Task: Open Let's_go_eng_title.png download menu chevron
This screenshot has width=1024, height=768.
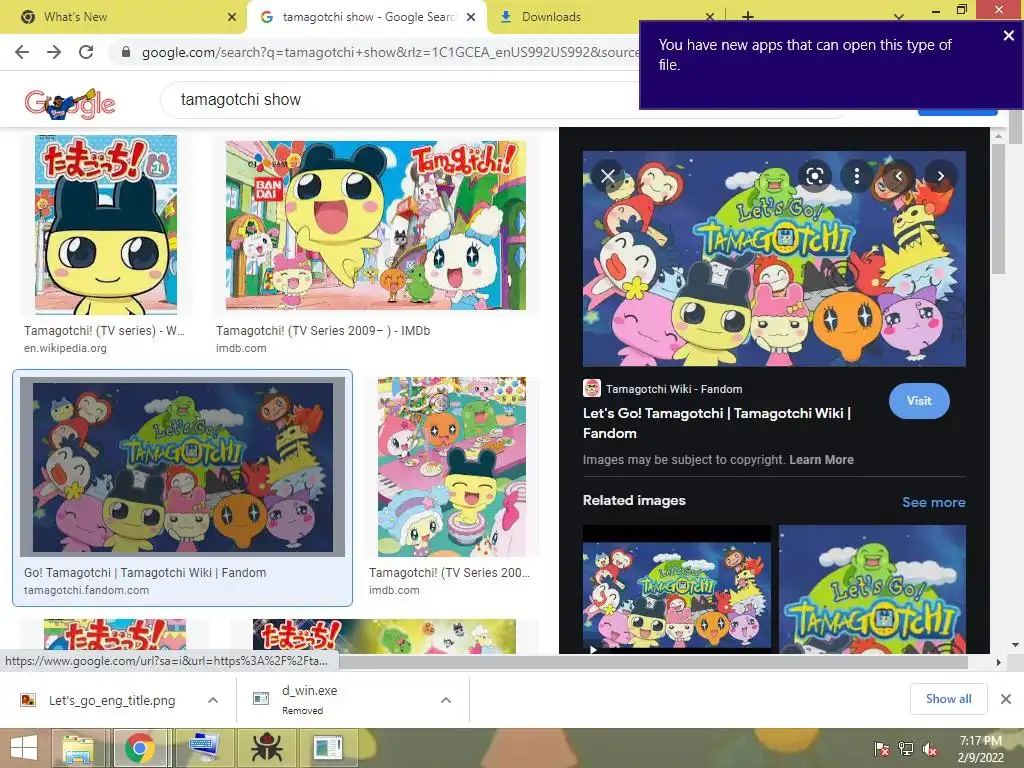Action: [213, 700]
